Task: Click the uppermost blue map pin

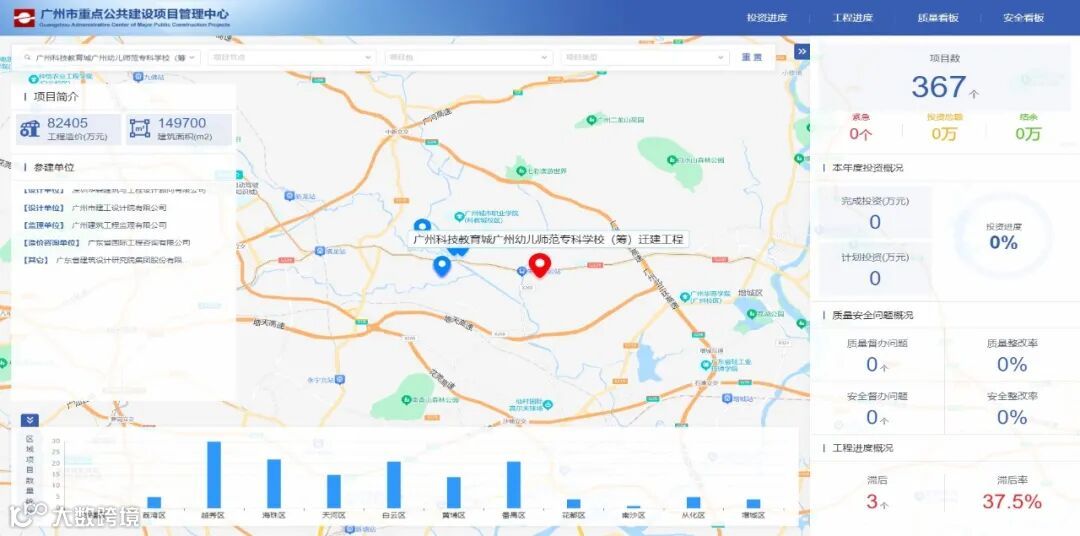Action: 422,225
